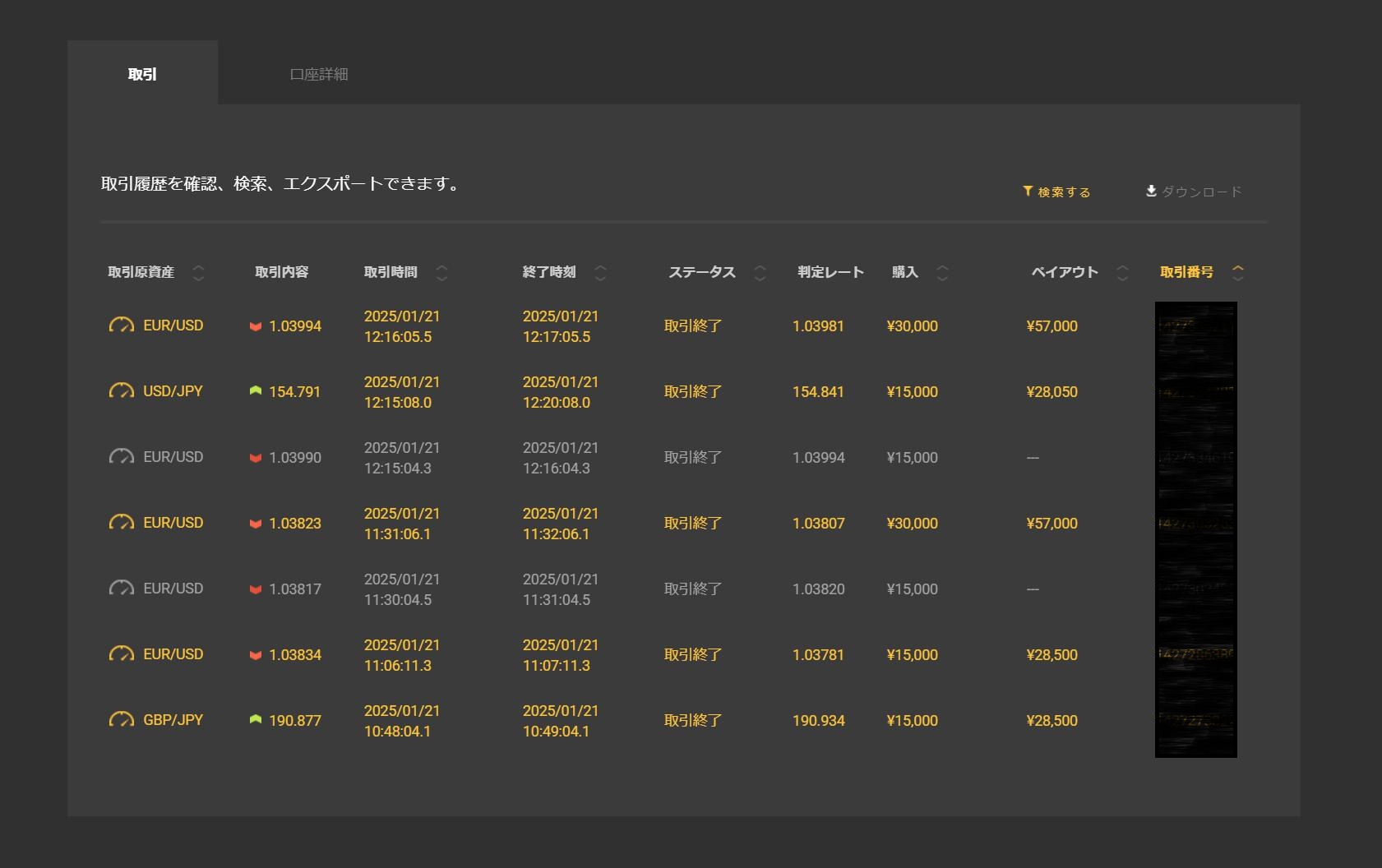Select the ¥28,050 payout cell
This screenshot has height=868, width=1382.
[x=1052, y=392]
